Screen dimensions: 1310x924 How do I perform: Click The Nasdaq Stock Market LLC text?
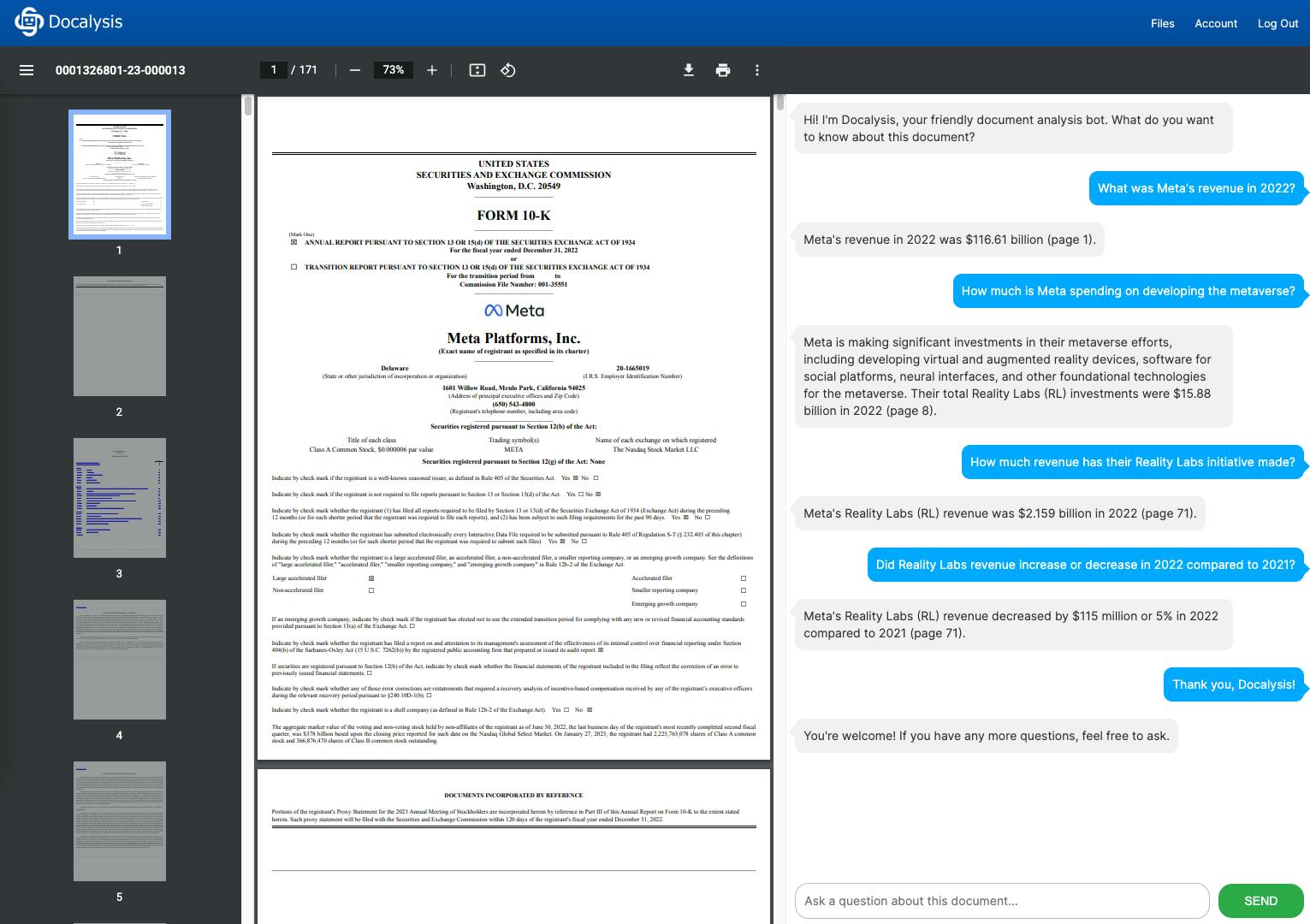tap(655, 449)
